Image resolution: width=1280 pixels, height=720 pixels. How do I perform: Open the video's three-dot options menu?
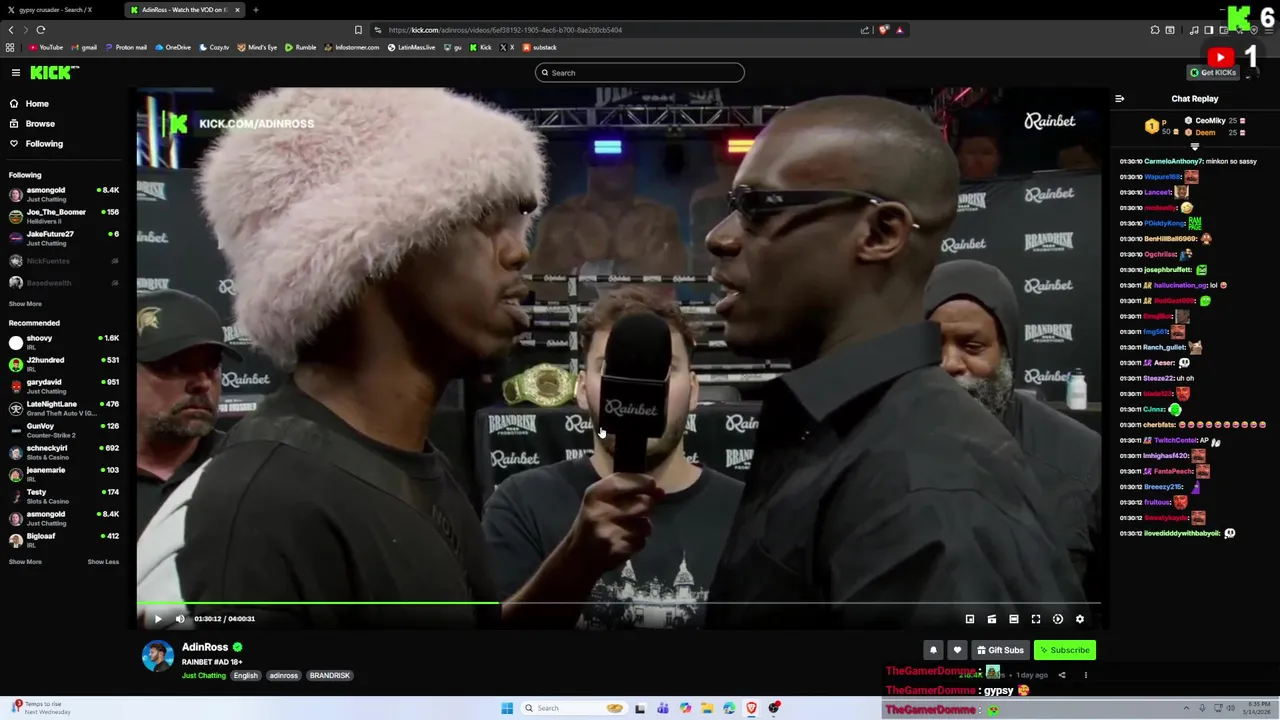(1086, 675)
